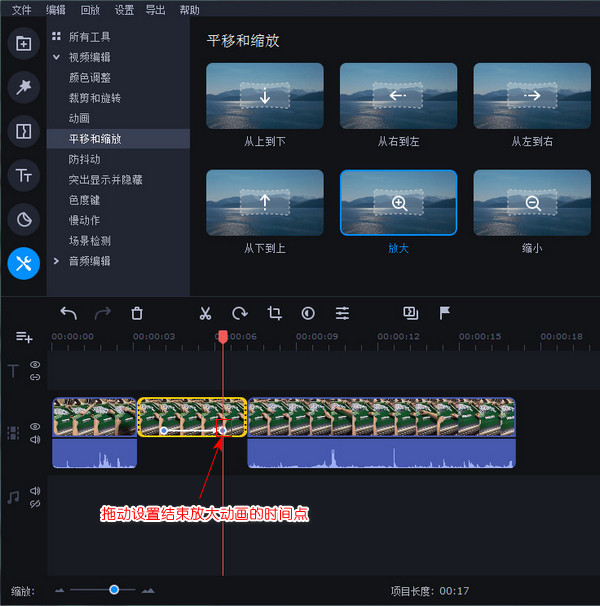Viewport: 600px width, 606px height.
Task: Rotate clip with the rotate icon
Action: pos(240,313)
